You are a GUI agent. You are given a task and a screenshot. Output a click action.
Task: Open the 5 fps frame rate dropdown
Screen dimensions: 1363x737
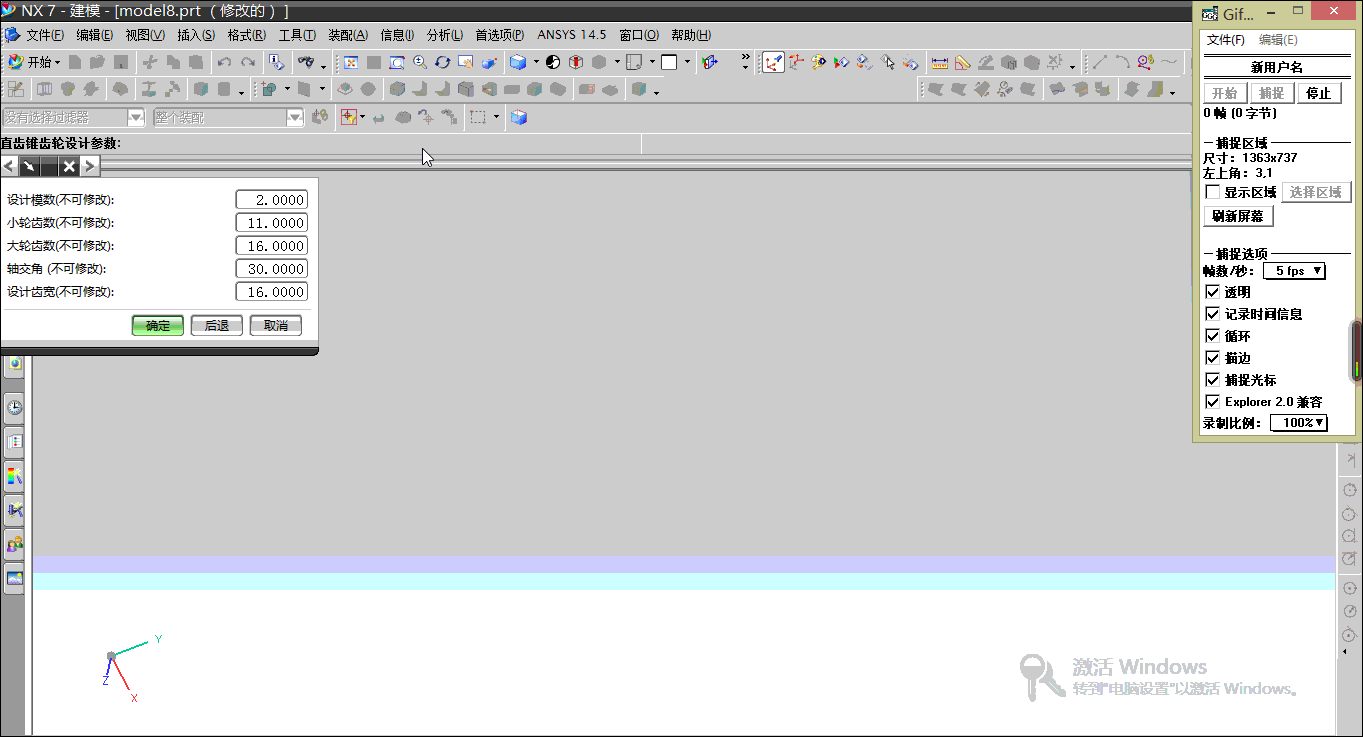(1294, 271)
